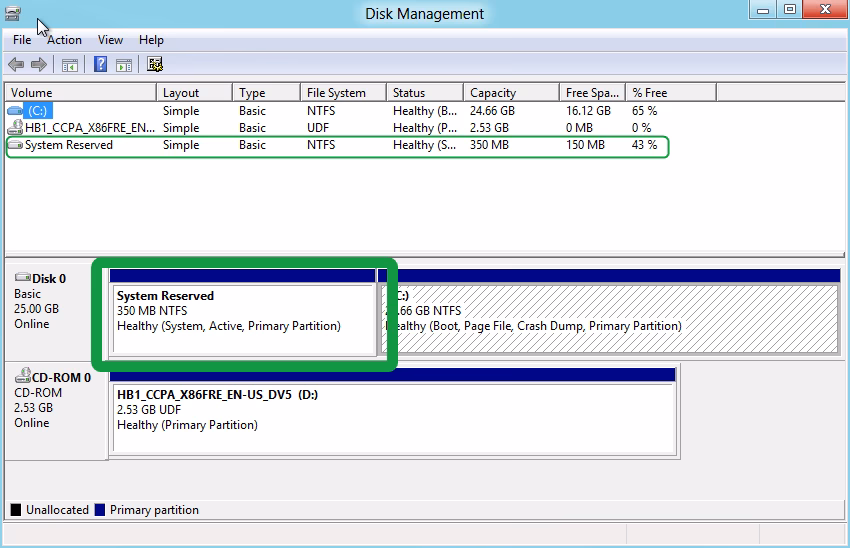Viewport: 850px width, 548px height.
Task: Click the black Unallocated legend swatch
Action: point(16,510)
